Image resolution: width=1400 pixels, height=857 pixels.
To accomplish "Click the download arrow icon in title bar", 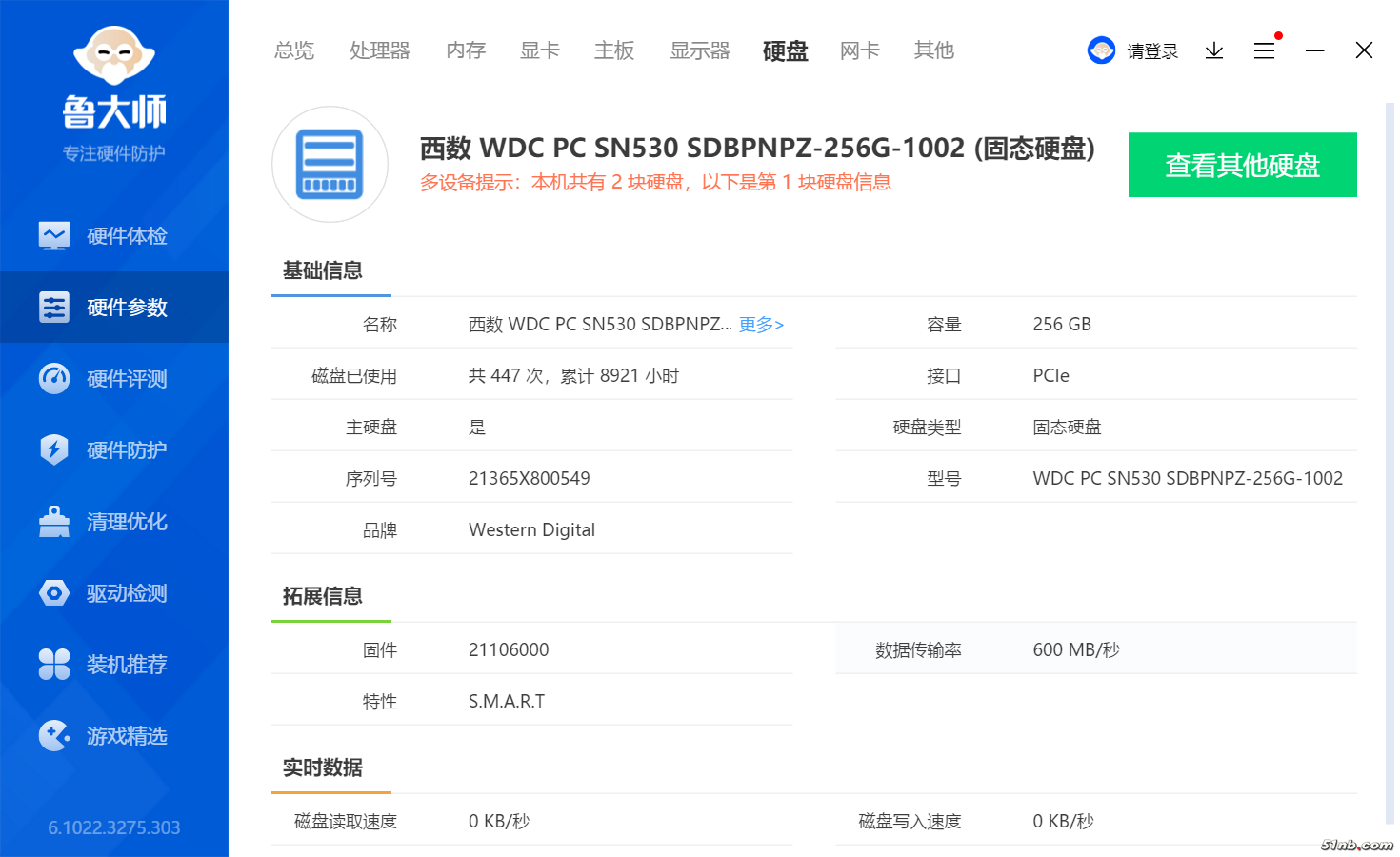I will point(1213,50).
